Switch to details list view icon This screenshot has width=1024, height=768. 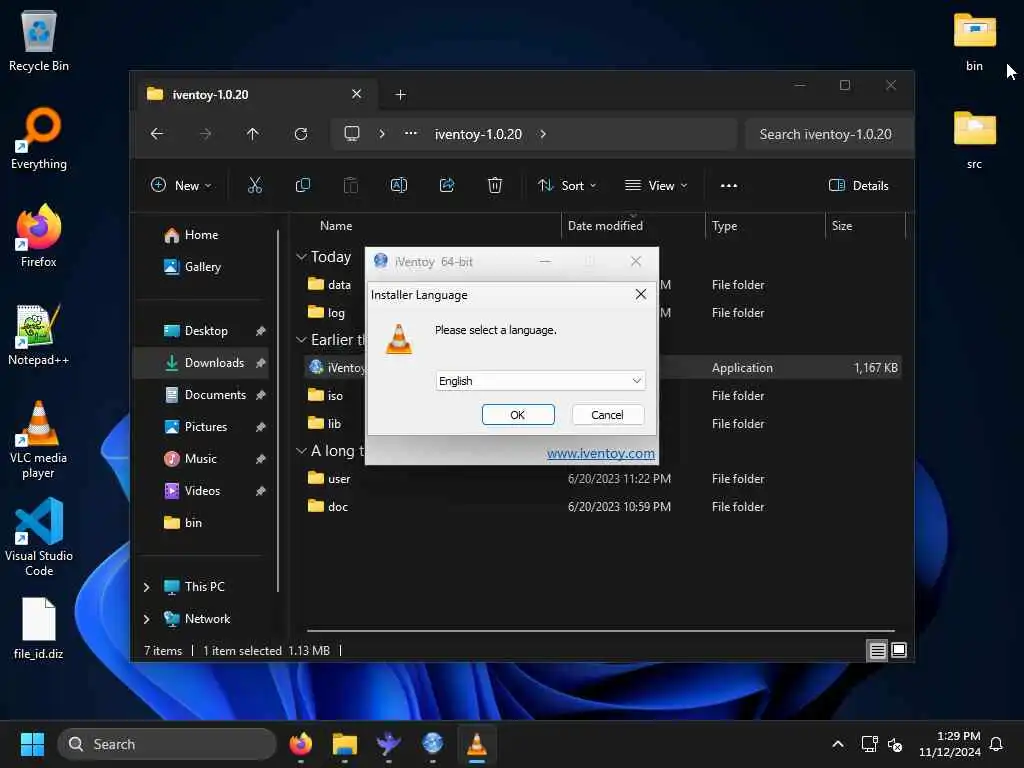[877, 650]
